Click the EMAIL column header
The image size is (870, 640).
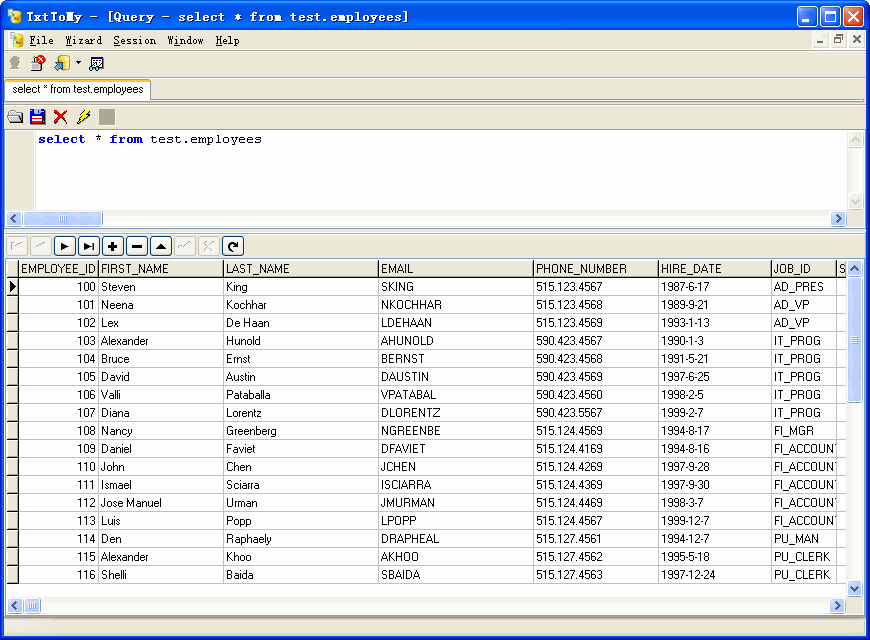456,269
